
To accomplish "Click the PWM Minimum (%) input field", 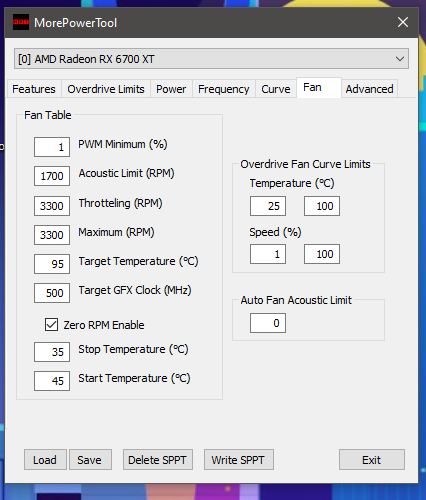I will click(x=52, y=147).
